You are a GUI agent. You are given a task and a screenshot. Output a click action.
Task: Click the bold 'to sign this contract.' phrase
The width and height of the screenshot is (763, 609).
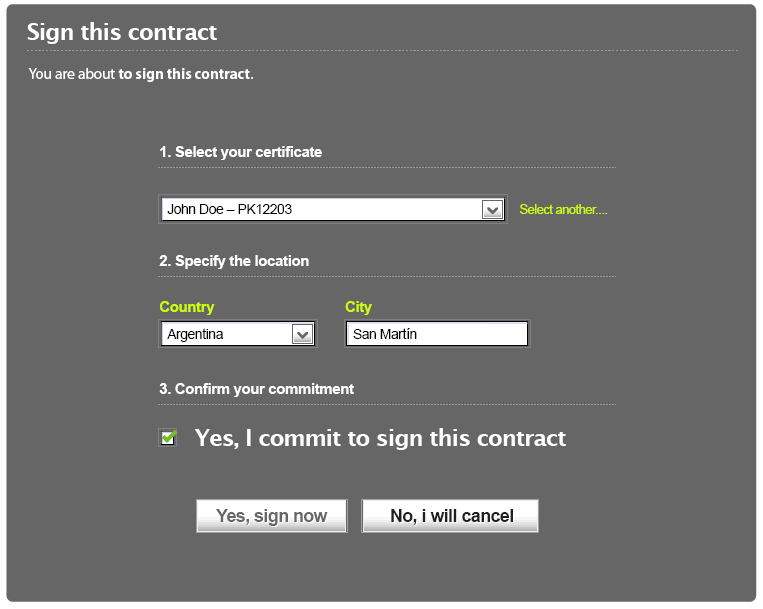tap(186, 74)
